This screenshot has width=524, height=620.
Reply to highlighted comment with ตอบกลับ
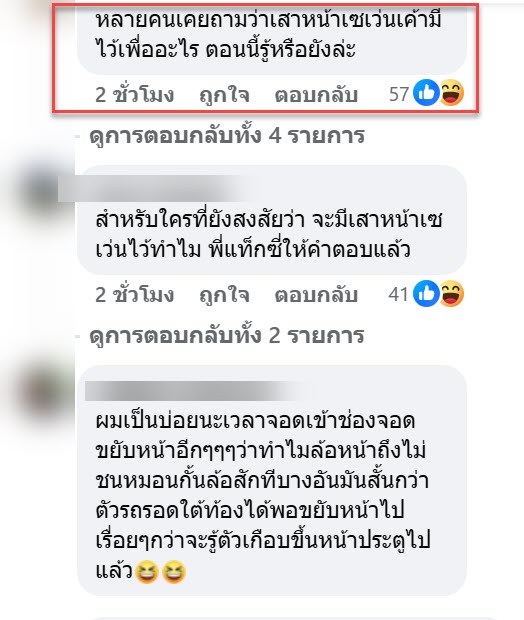316,95
